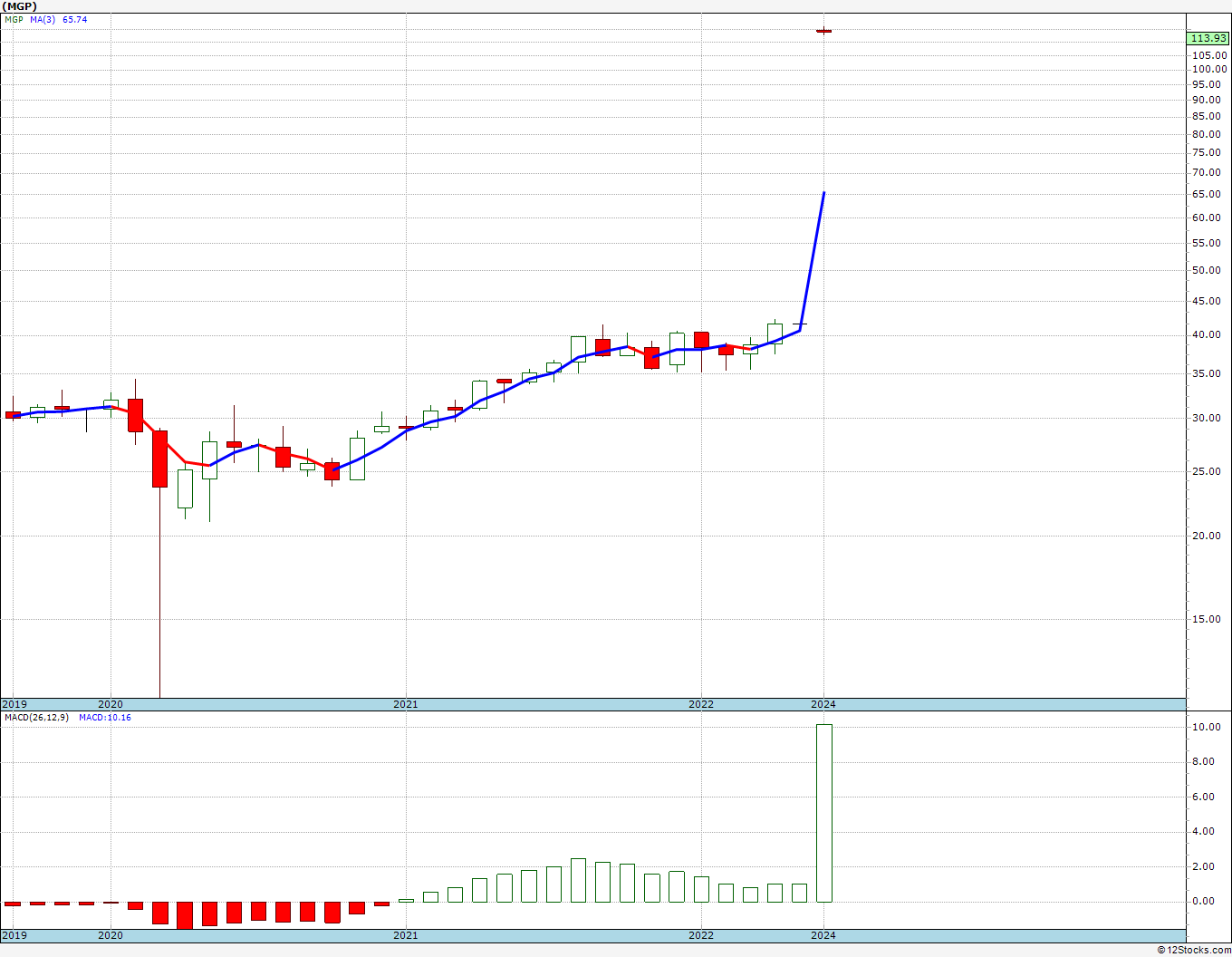Screen dimensions: 1232x957
Task: Click the 100.00 price axis label
Action: (x=1209, y=69)
